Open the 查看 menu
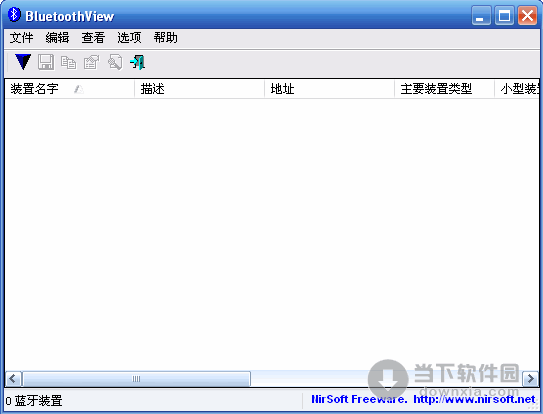The image size is (543, 414). click(x=93, y=38)
